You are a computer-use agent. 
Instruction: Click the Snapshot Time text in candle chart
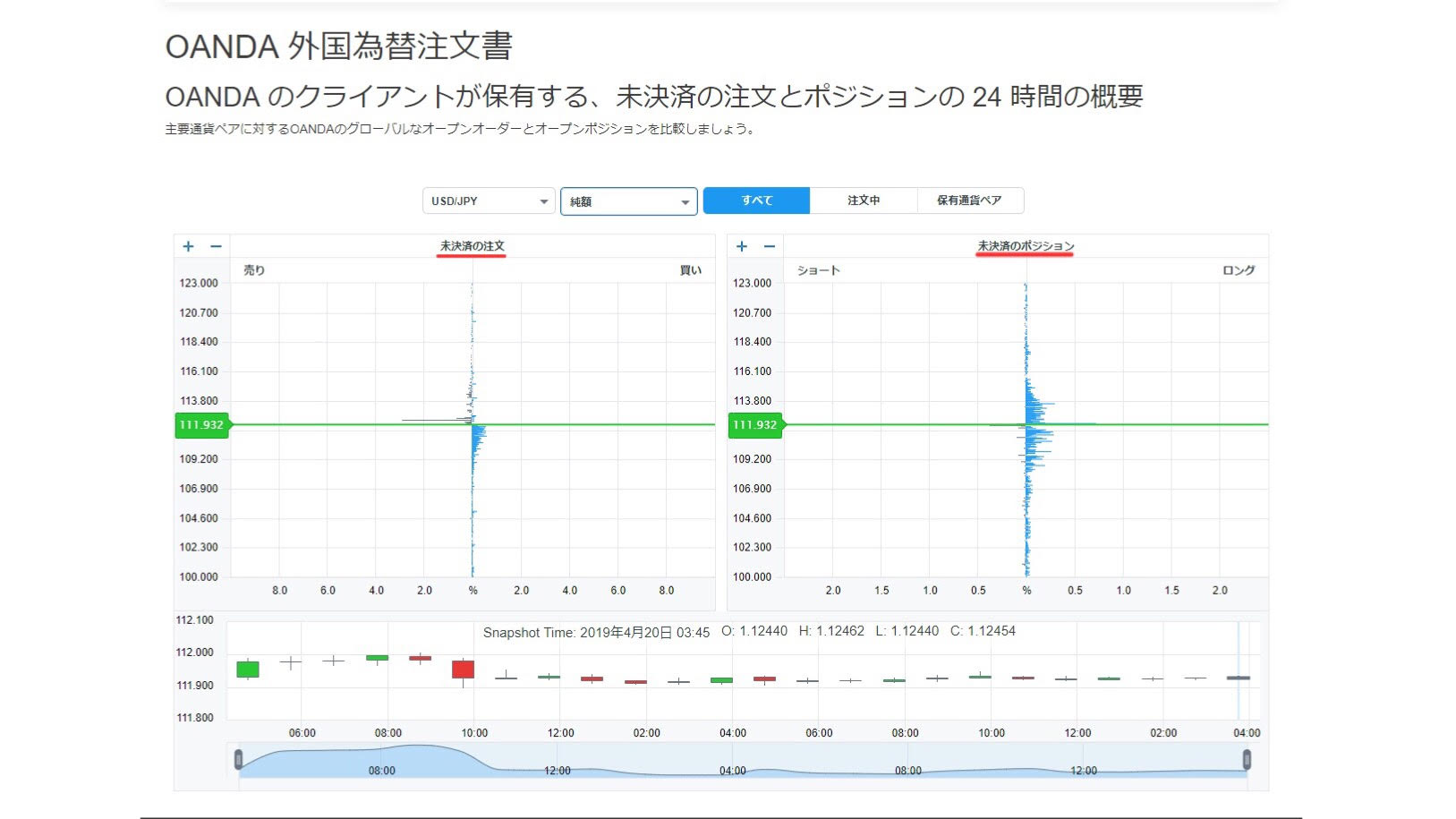pos(596,633)
